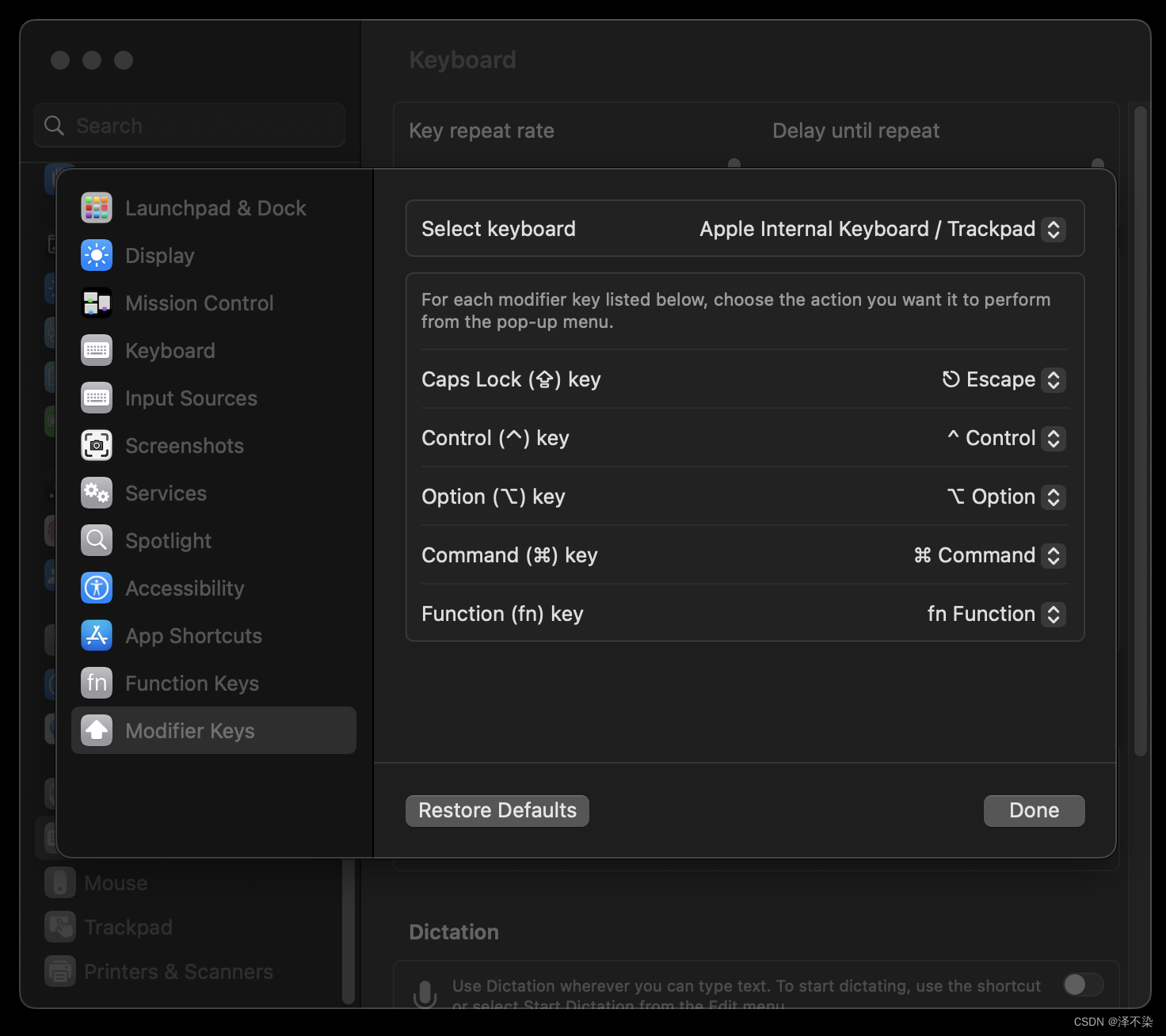
Task: Change the Caps Lock key action
Action: pyautogui.click(x=1053, y=379)
